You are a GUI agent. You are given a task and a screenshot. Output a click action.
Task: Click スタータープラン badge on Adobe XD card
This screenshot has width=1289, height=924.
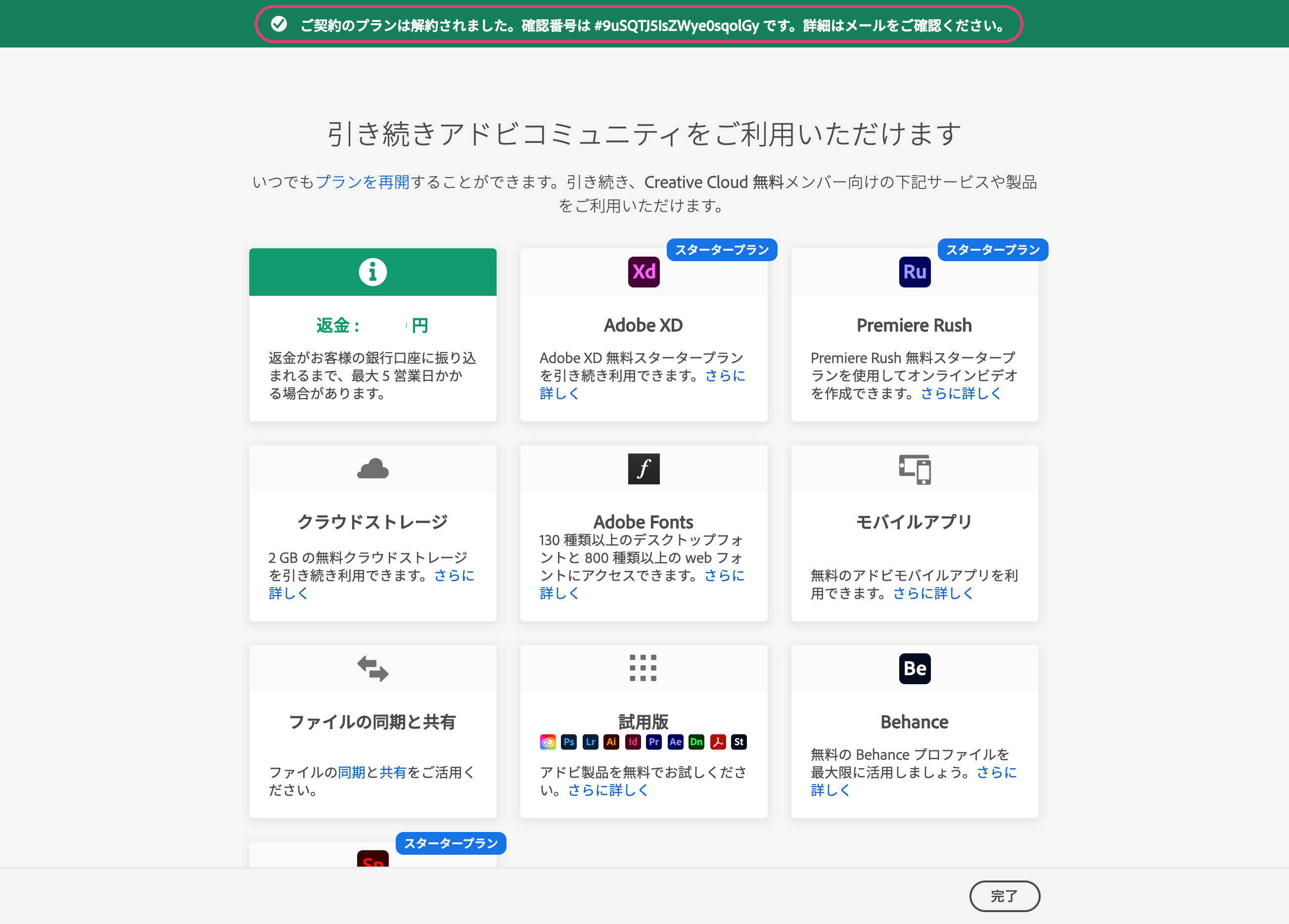point(722,249)
